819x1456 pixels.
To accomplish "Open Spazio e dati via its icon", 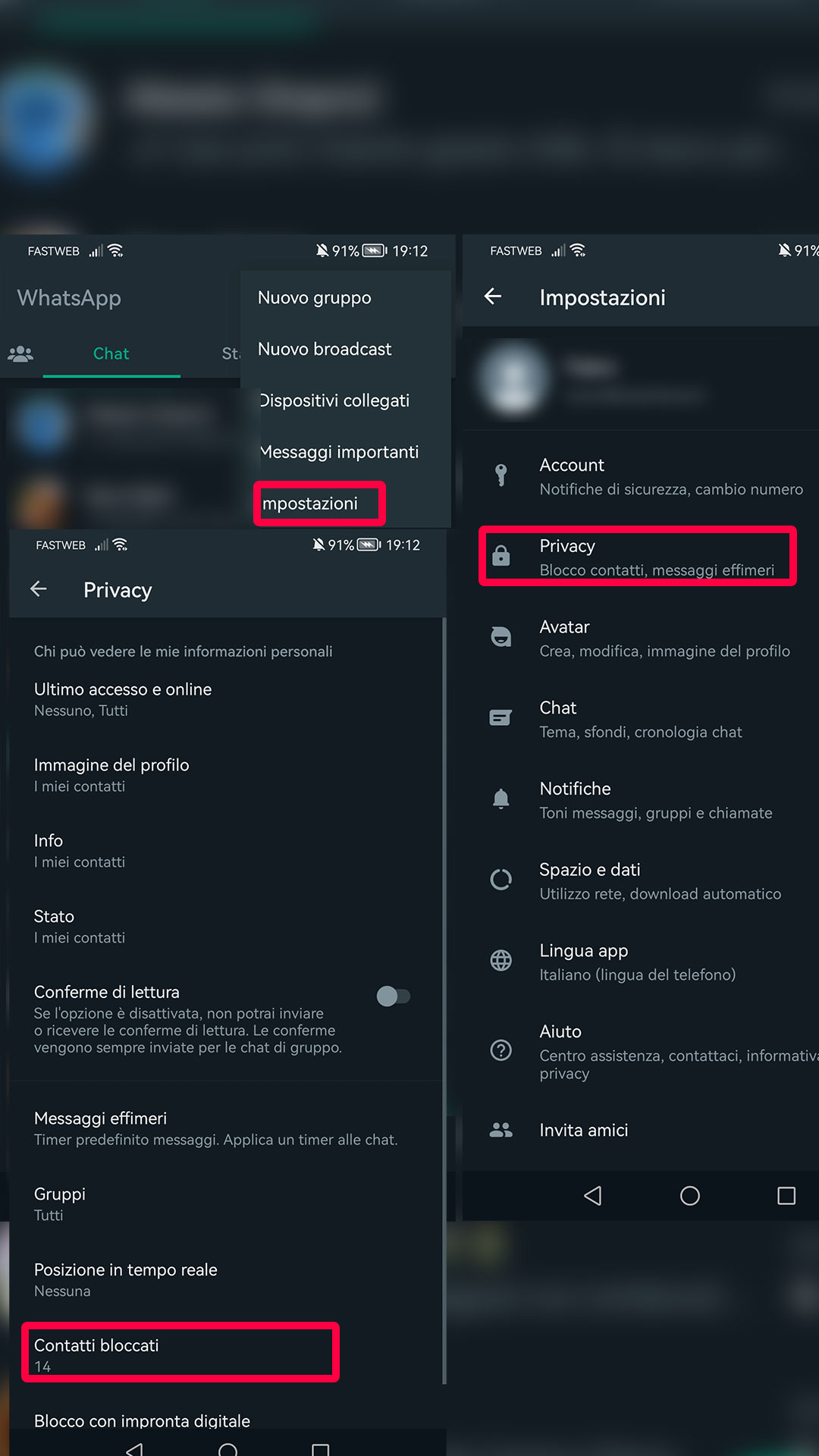I will [x=501, y=880].
